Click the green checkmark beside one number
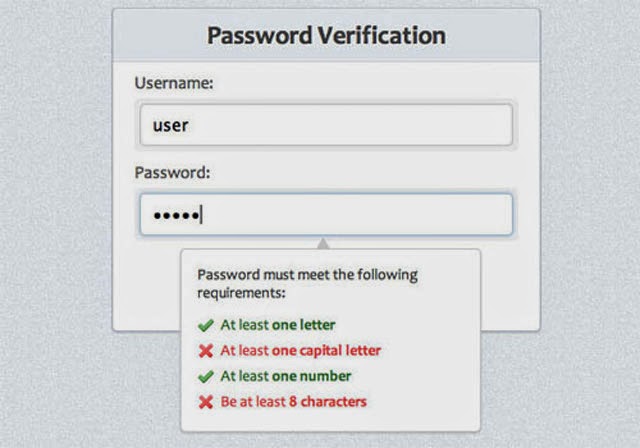This screenshot has height=448, width=640. click(206, 377)
